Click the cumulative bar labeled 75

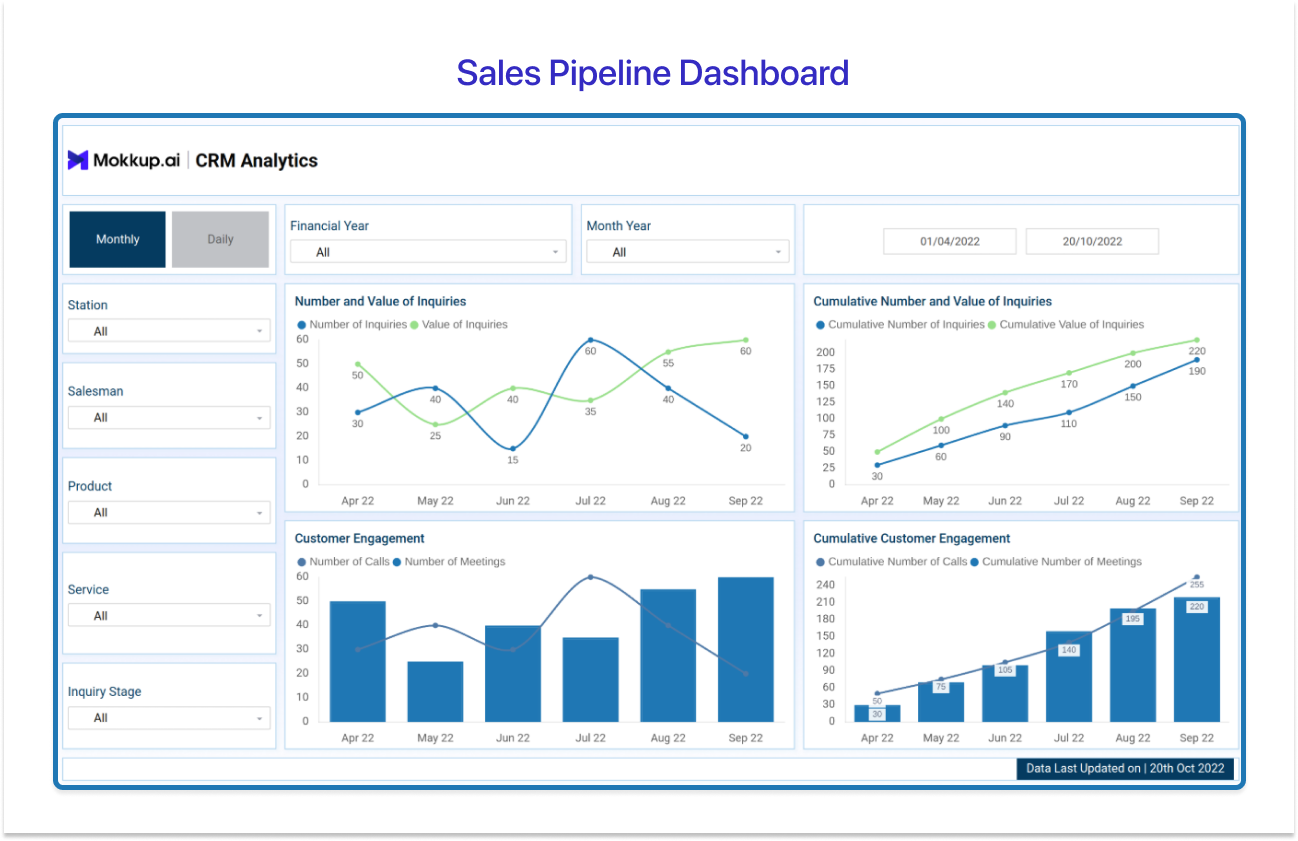click(941, 701)
